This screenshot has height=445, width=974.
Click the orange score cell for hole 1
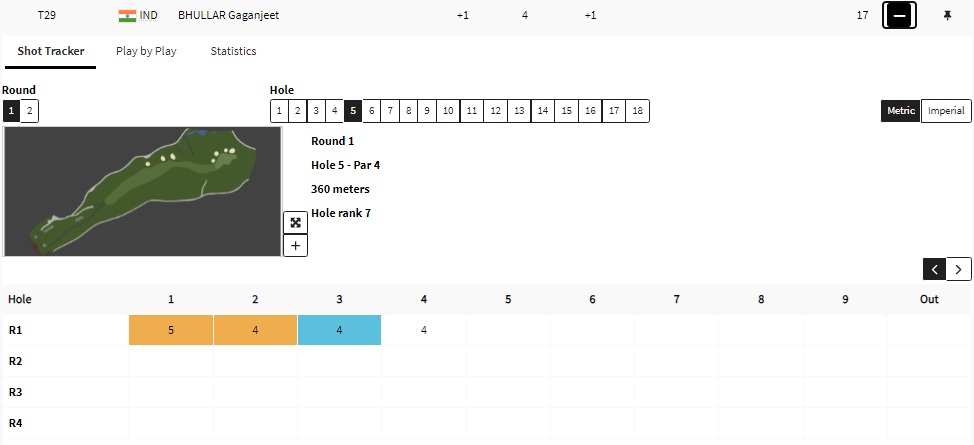(171, 330)
